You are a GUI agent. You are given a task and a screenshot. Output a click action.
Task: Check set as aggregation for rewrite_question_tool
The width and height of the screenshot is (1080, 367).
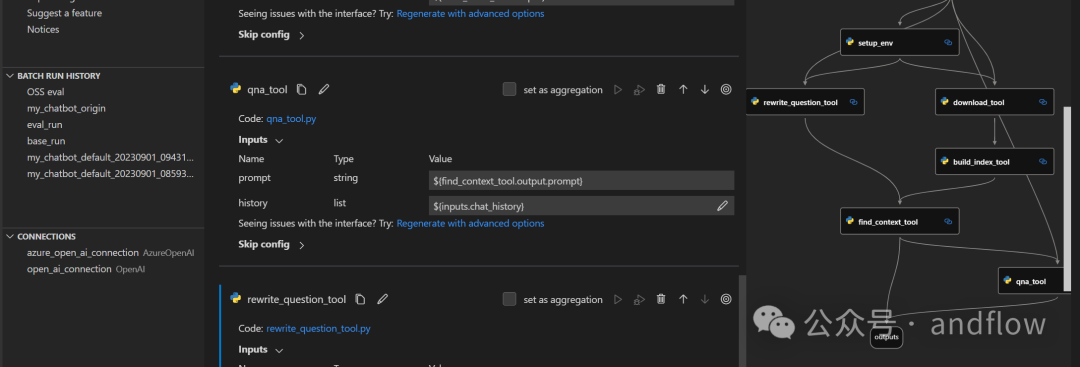[x=510, y=300]
